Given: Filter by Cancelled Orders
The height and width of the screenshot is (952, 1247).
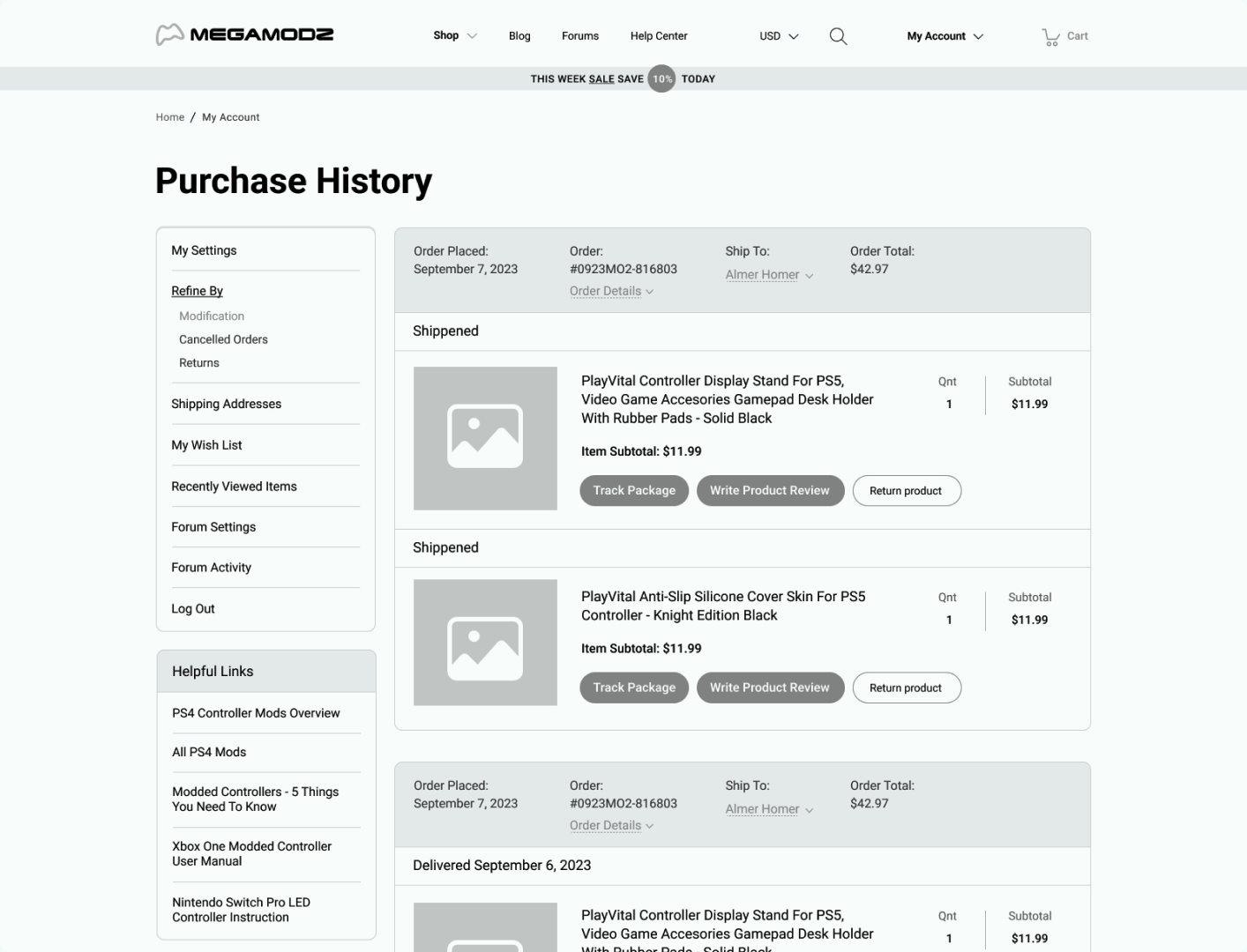Looking at the screenshot, I should point(223,339).
